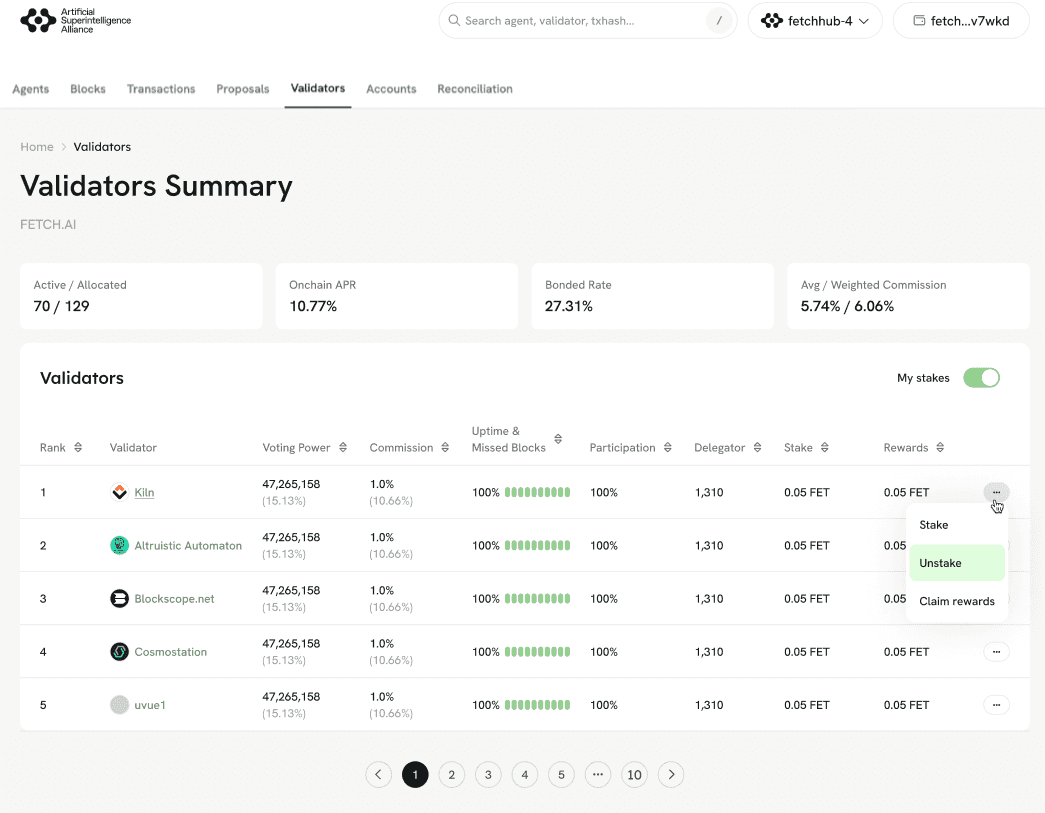Sort validators by Commission column

tap(444, 447)
